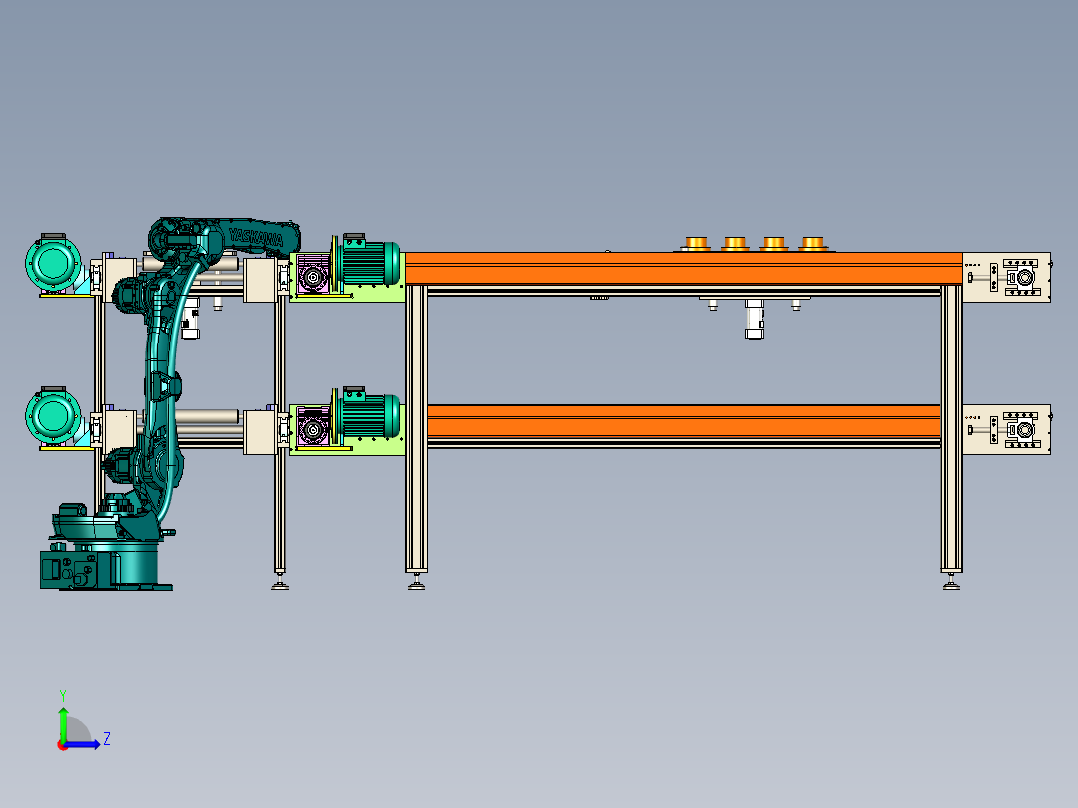Click the upper purple worm gearbox
Viewport: 1078px width, 808px height.
(x=313, y=275)
